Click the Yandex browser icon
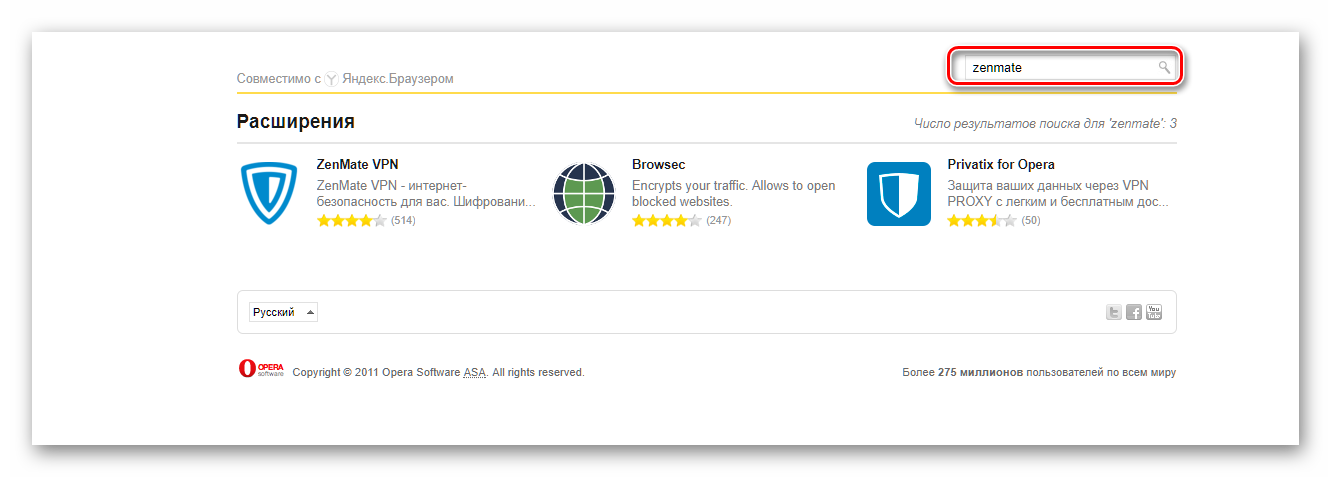 click(332, 78)
